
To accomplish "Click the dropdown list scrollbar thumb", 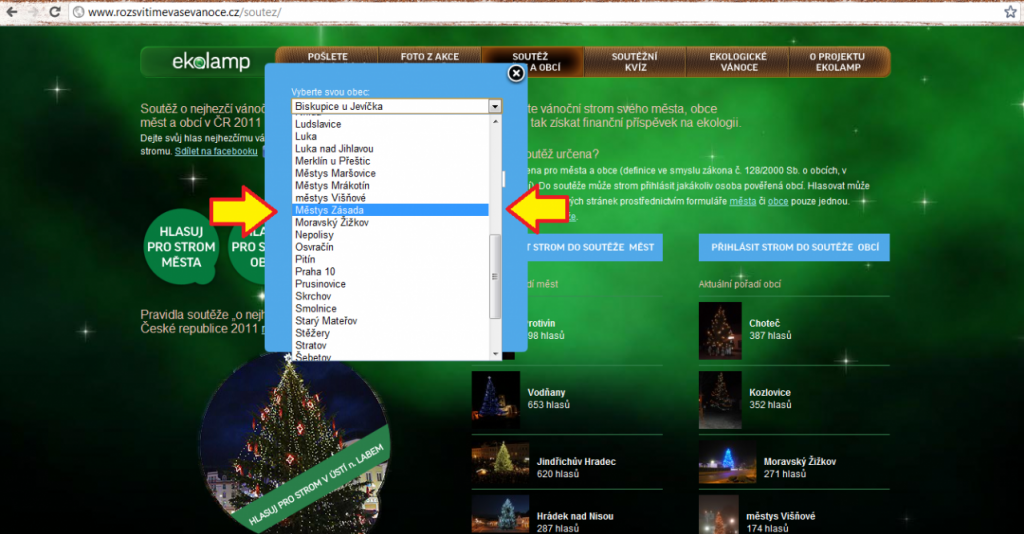I will click(x=494, y=276).
